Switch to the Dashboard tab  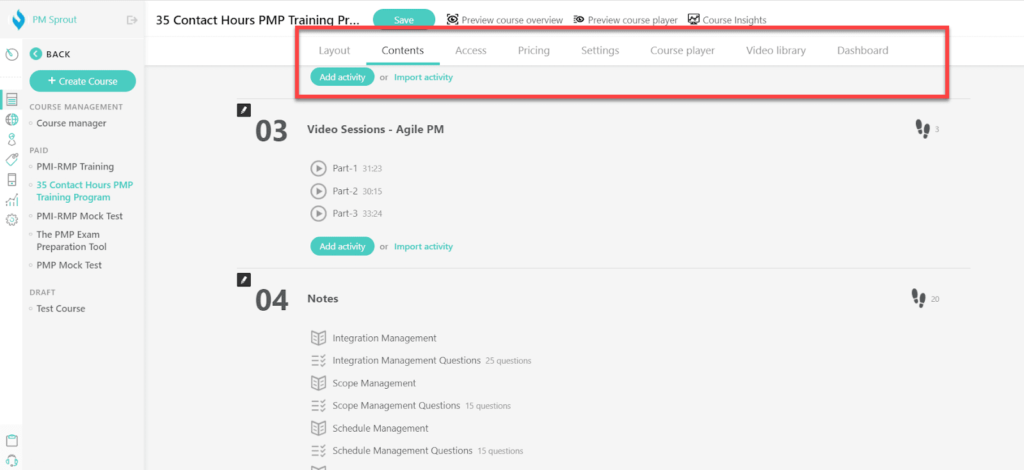pos(863,50)
